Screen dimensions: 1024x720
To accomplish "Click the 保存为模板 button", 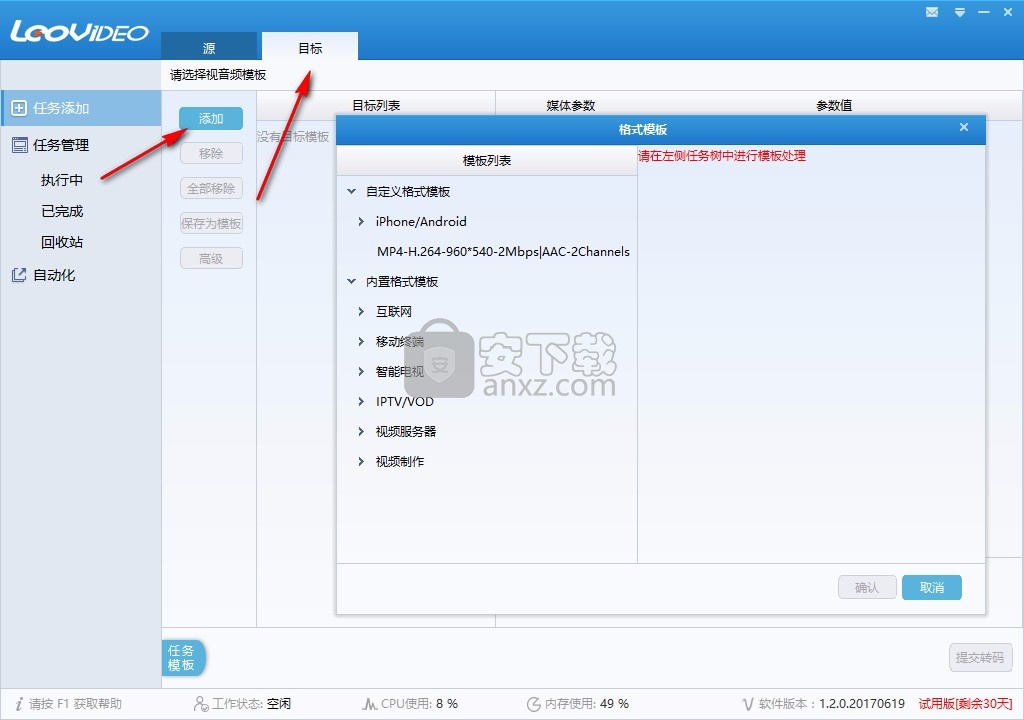I will pos(211,223).
